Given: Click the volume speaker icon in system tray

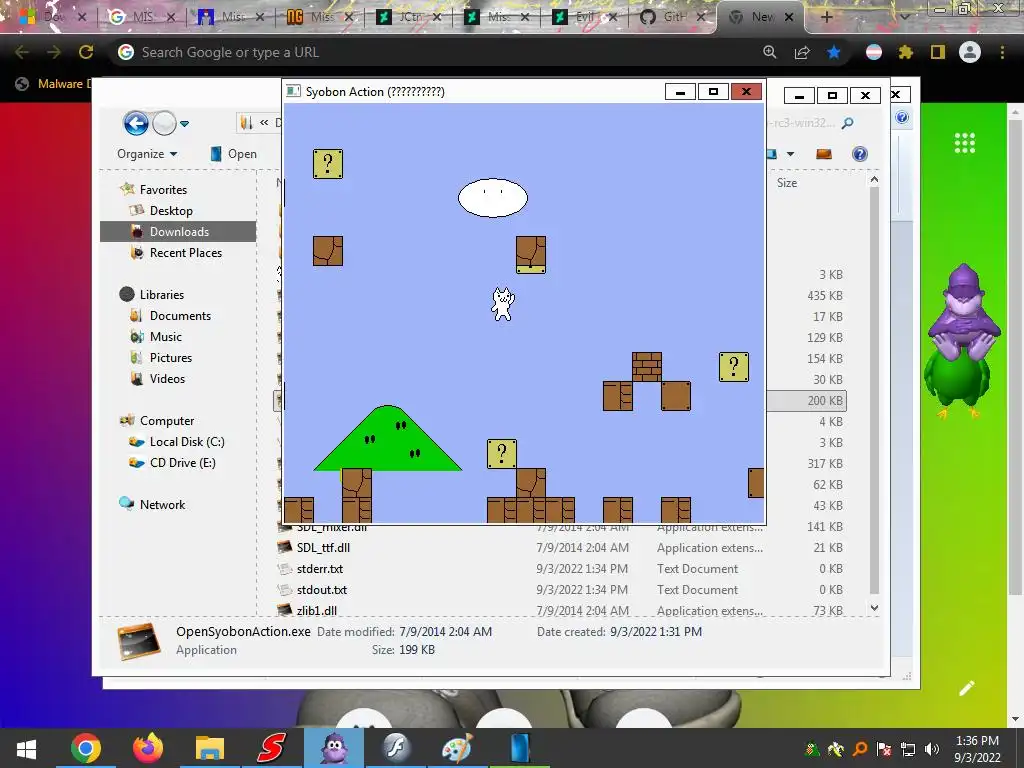Looking at the screenshot, I should tap(932, 749).
